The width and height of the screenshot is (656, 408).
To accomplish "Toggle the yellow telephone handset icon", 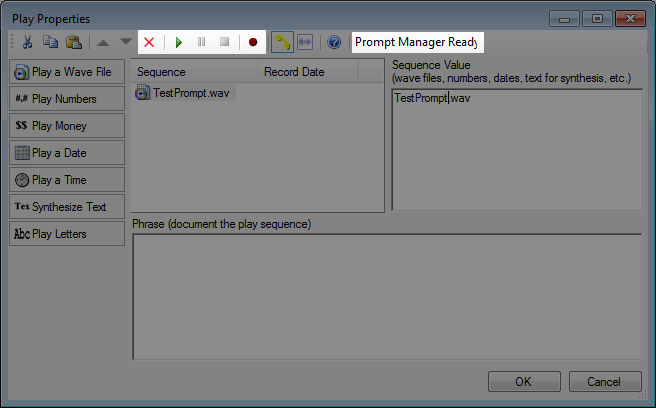I will pyautogui.click(x=282, y=42).
